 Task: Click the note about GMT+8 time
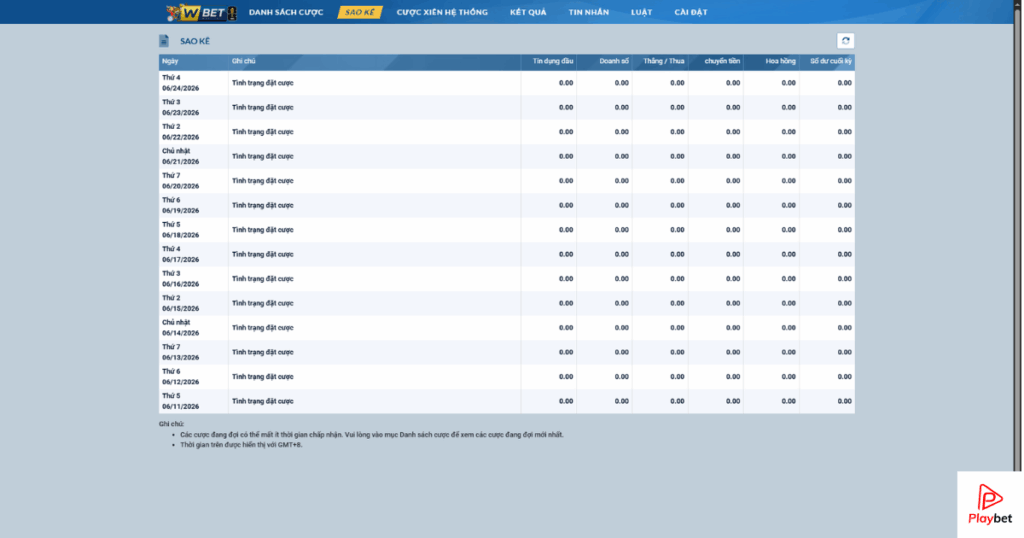point(241,445)
